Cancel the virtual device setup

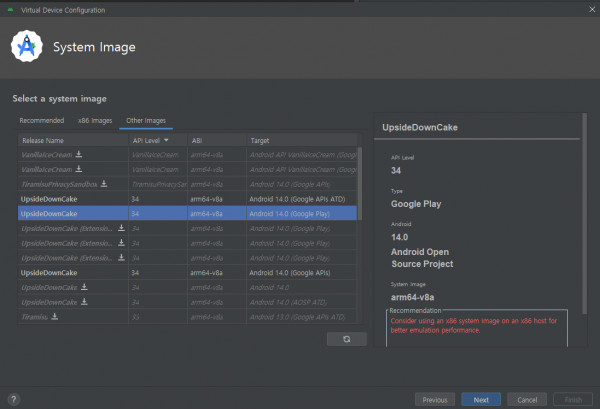(527, 400)
